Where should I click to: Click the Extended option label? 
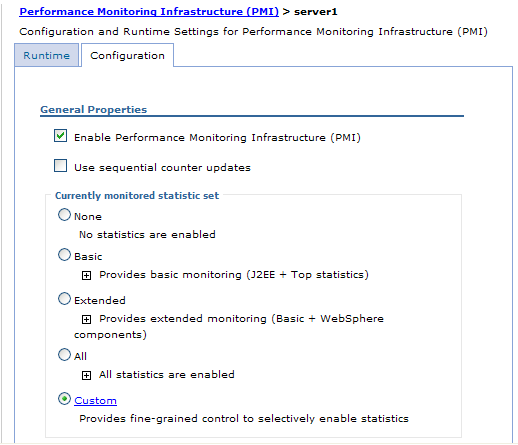pos(100,301)
